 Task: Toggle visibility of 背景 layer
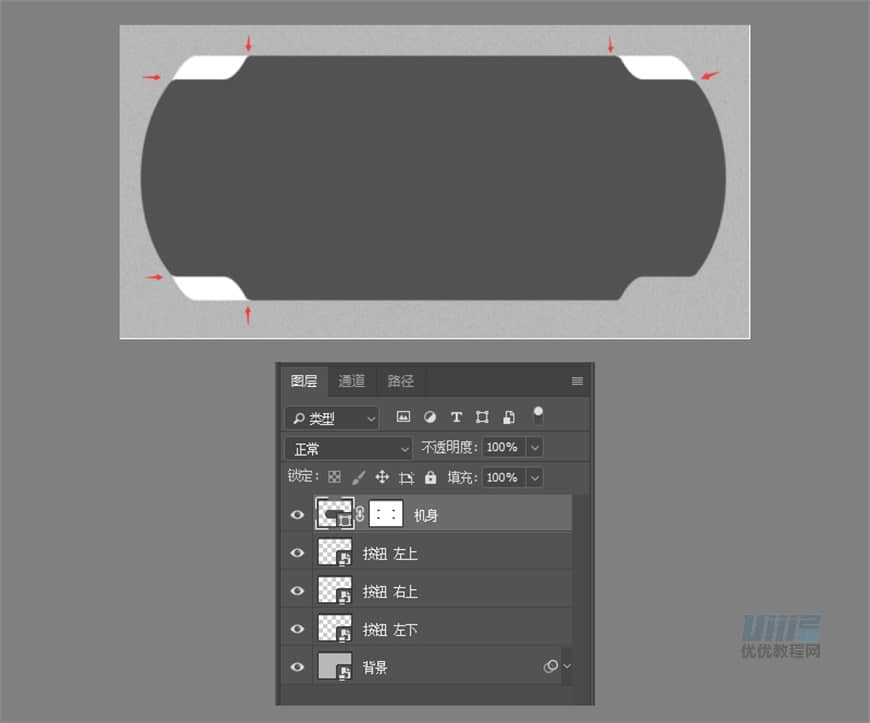pos(297,667)
